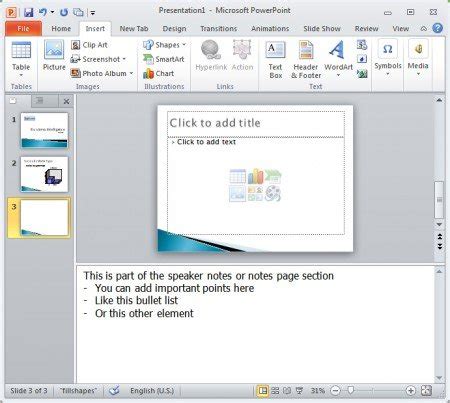The image size is (450, 403).
Task: Insert a Picture from file
Action: [x=54, y=56]
